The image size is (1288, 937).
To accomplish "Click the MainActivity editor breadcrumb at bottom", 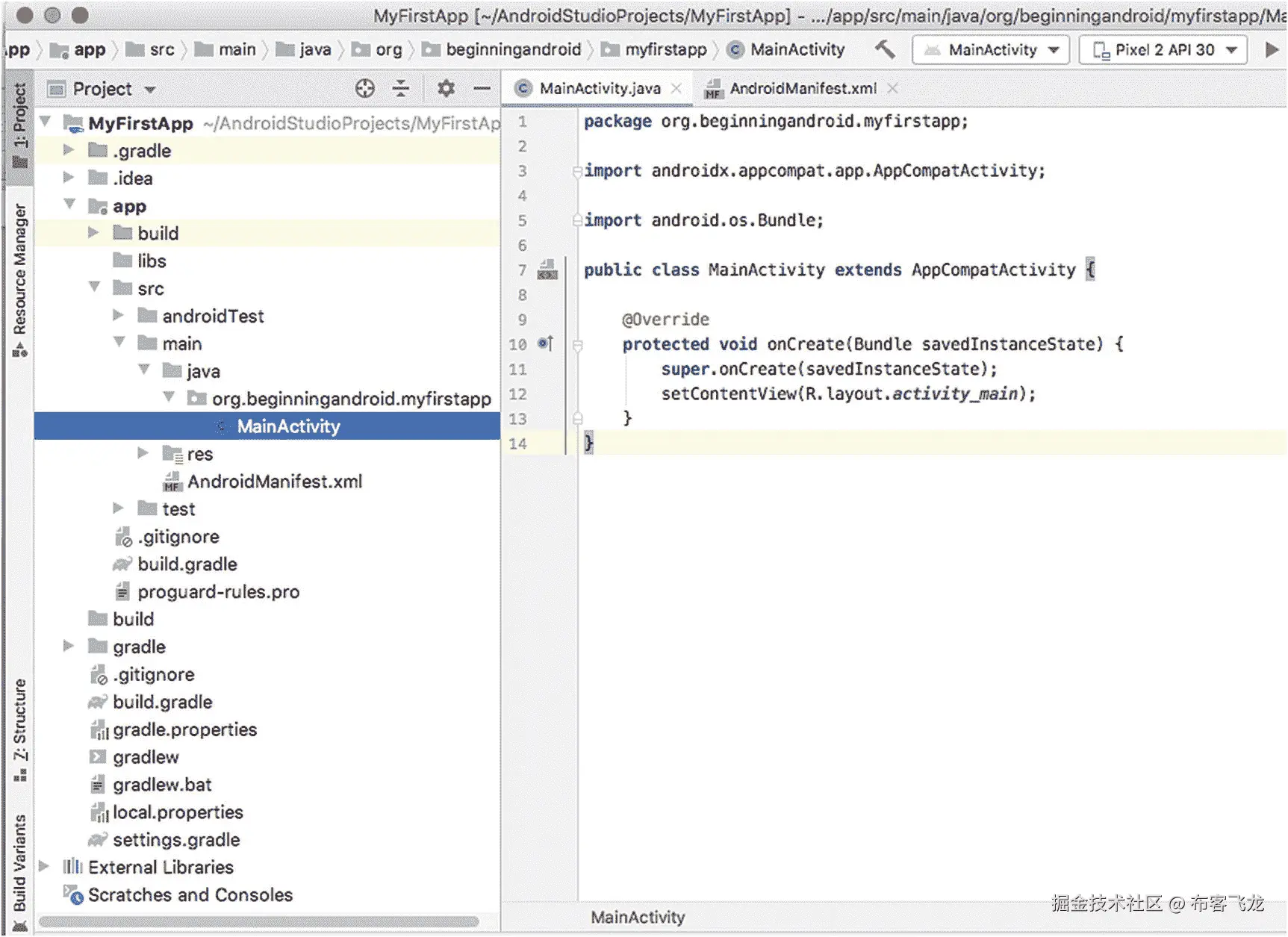I will tap(638, 917).
